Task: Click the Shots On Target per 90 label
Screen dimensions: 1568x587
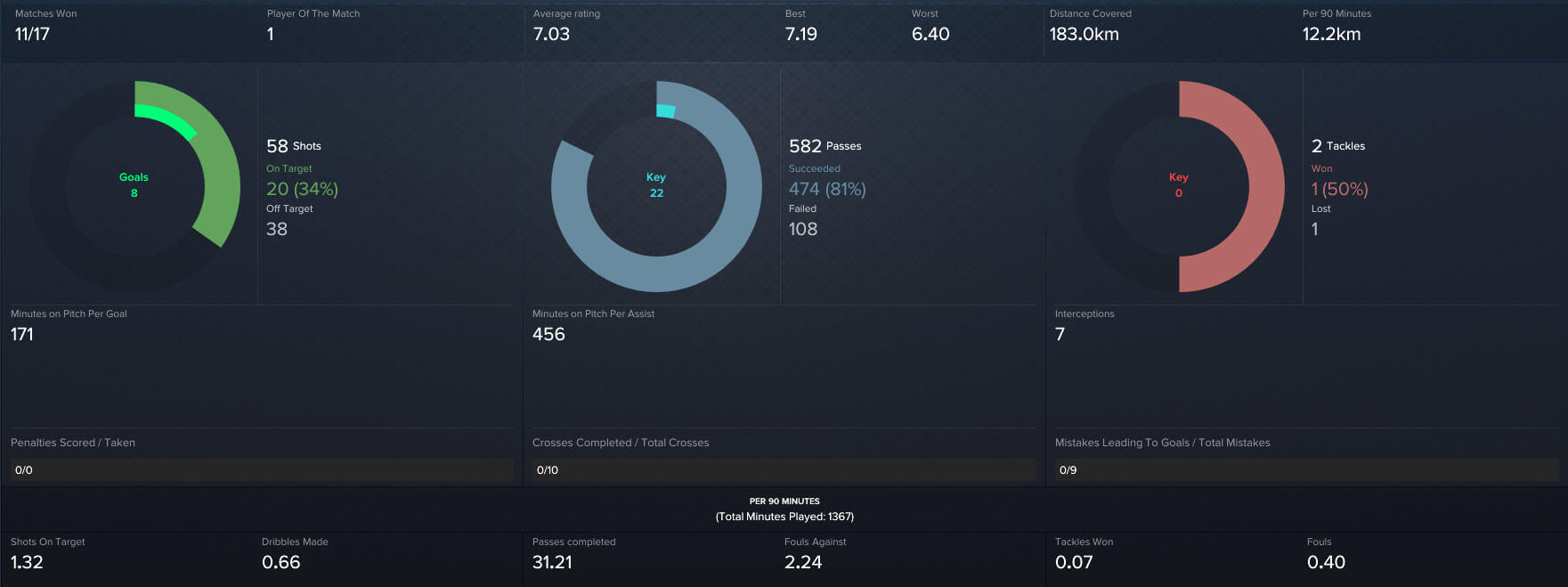Action: click(x=48, y=542)
